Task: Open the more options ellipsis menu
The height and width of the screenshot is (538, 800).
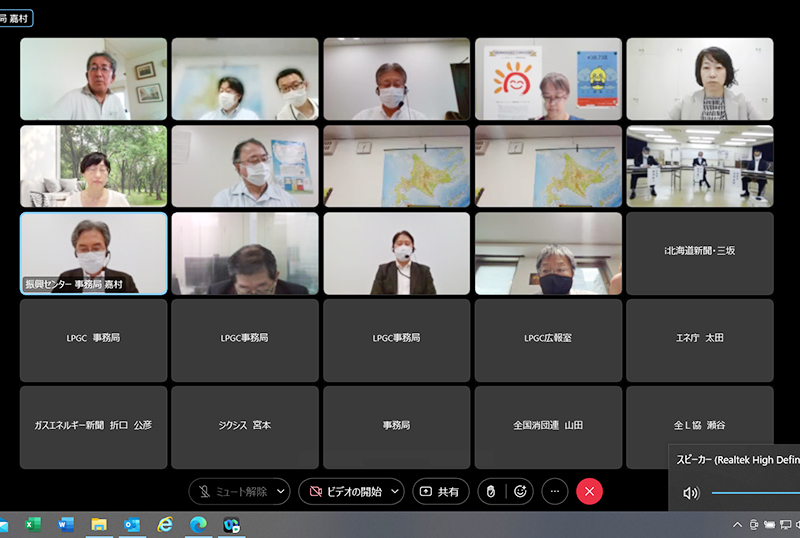Action: pos(555,491)
